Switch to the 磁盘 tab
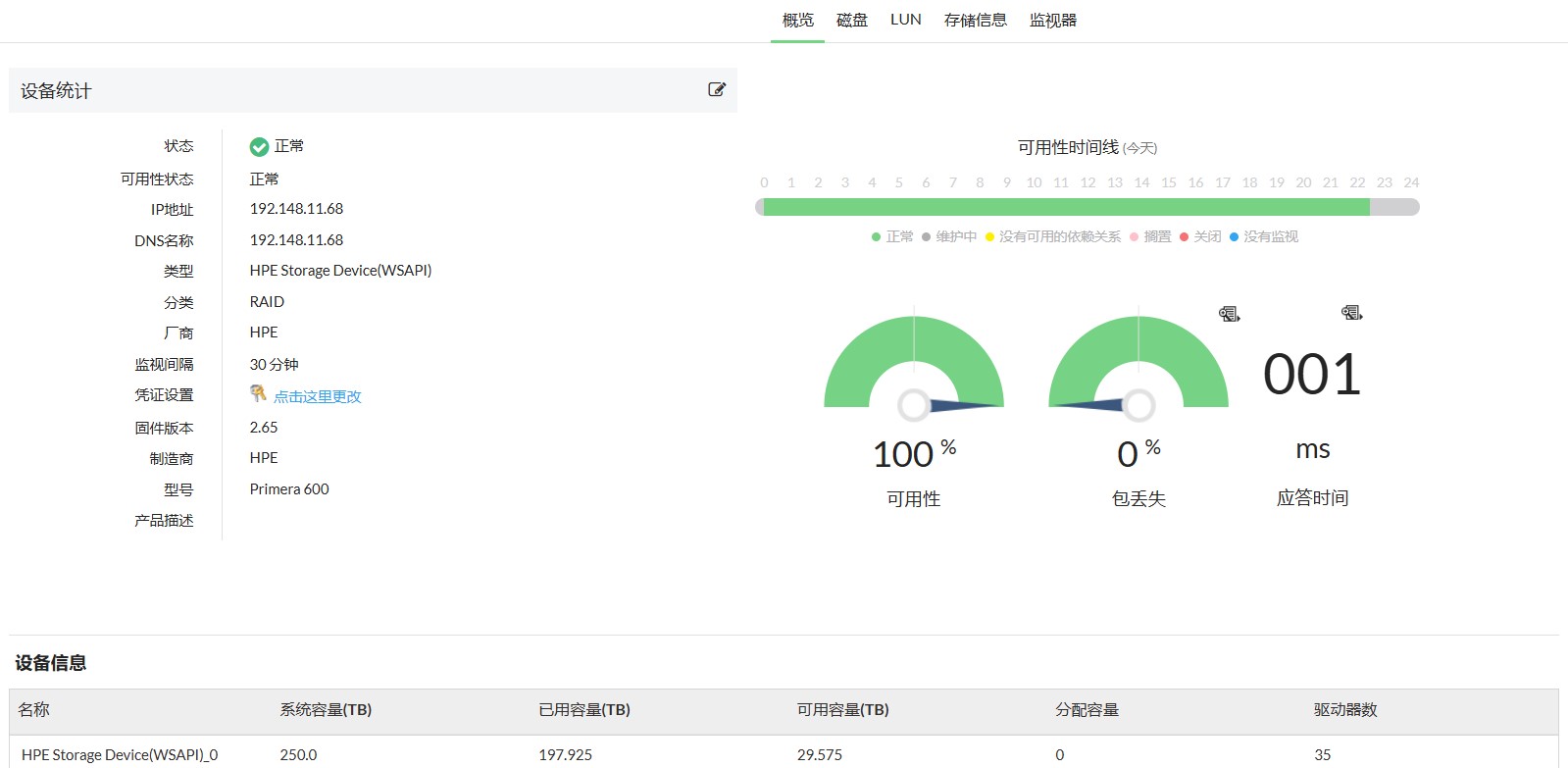 pos(852,21)
